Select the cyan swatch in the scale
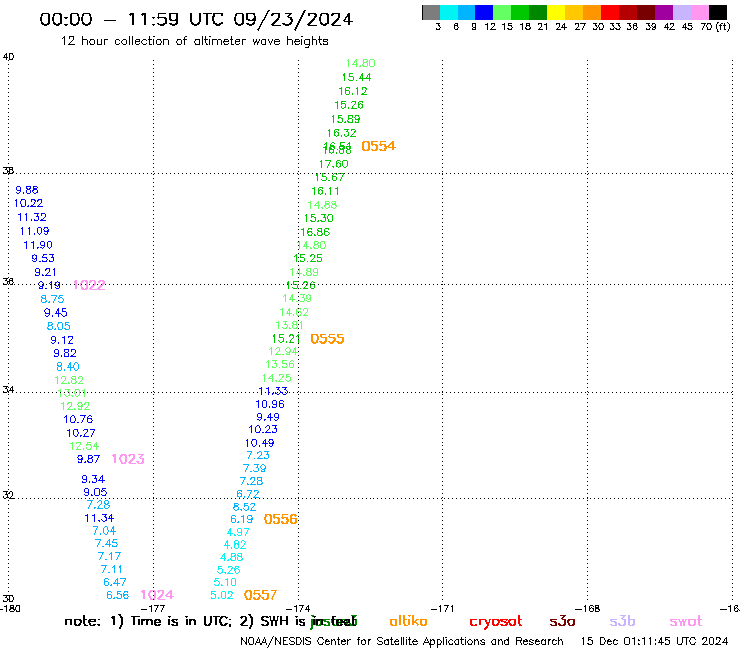Image resolution: width=740 pixels, height=650 pixels. (x=449, y=12)
